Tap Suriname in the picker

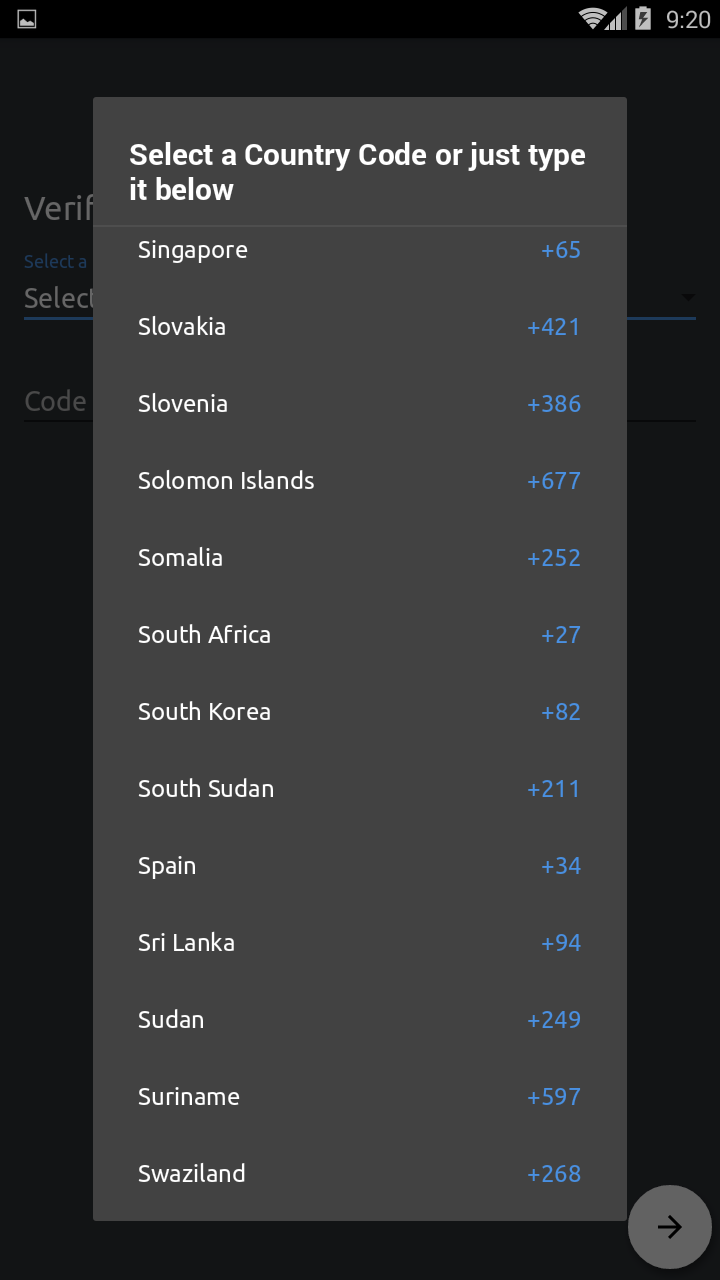pyautogui.click(x=360, y=1096)
